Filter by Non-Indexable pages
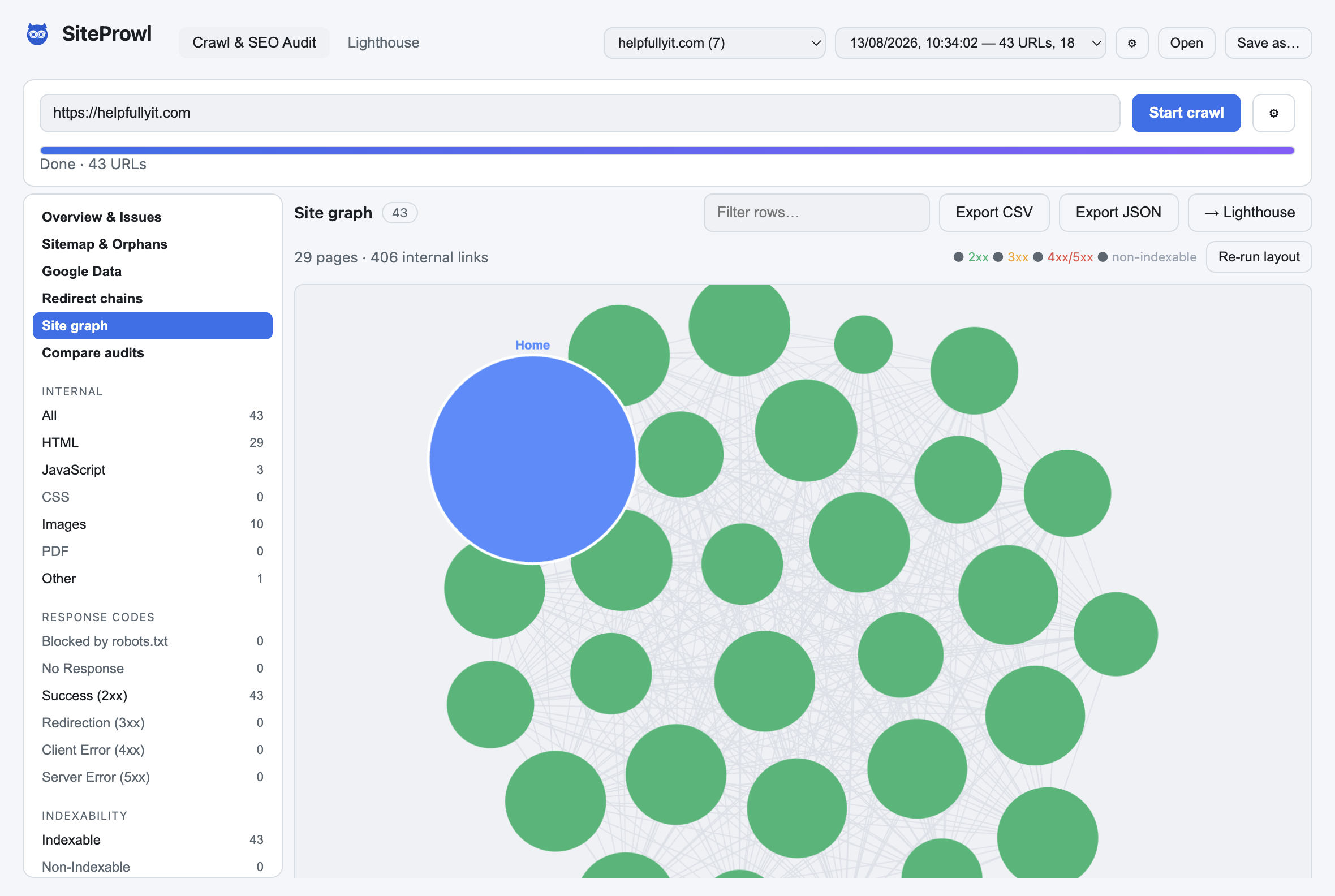The width and height of the screenshot is (1335, 896). (153, 867)
